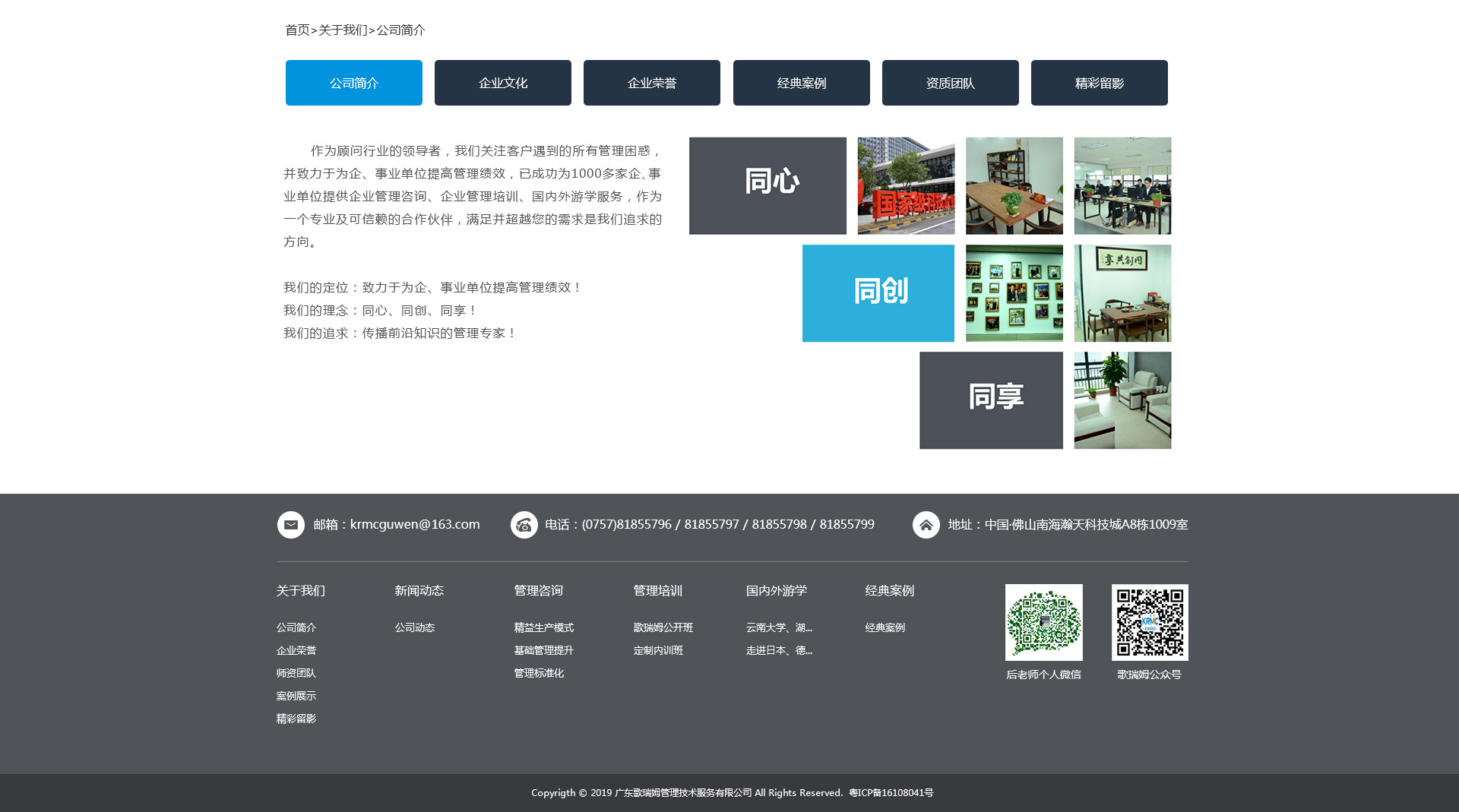The height and width of the screenshot is (812, 1459).
Task: Click the black 歌瑞姆公众号 QR code
Action: click(x=1149, y=622)
